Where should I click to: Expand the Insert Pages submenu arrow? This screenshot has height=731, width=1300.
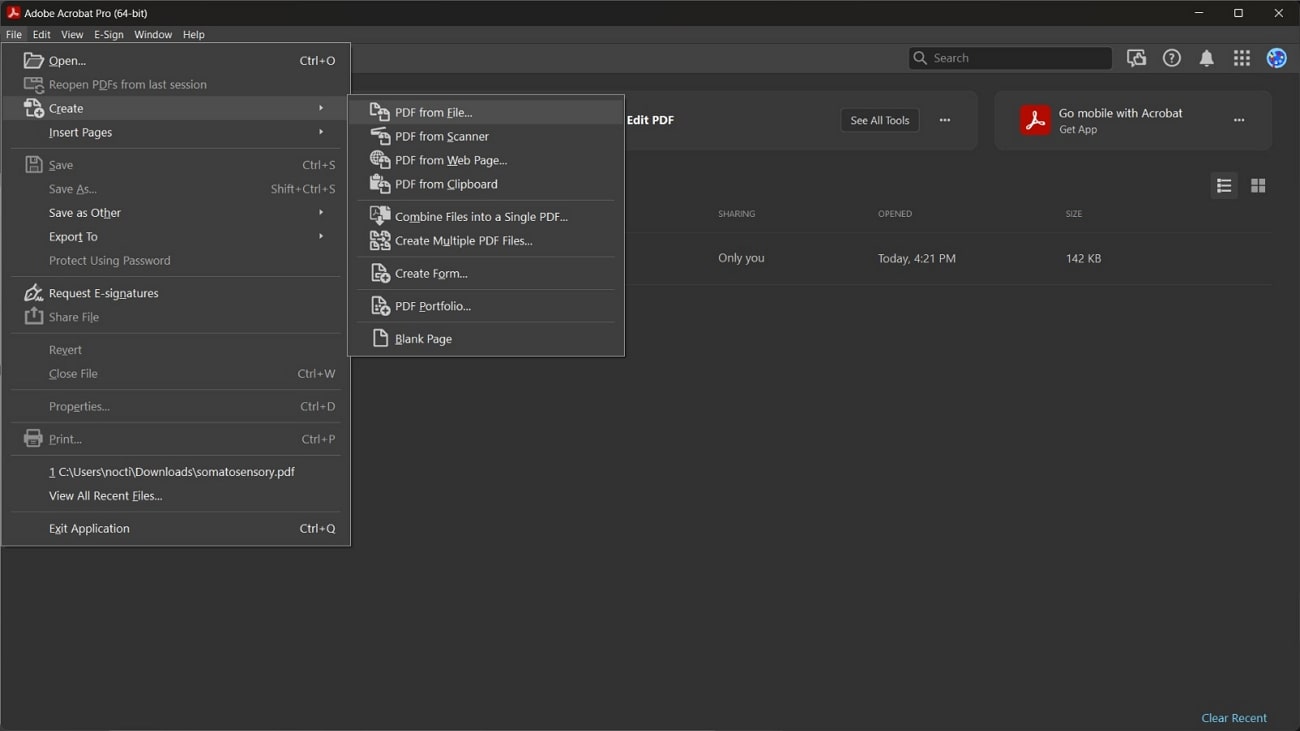tap(321, 132)
